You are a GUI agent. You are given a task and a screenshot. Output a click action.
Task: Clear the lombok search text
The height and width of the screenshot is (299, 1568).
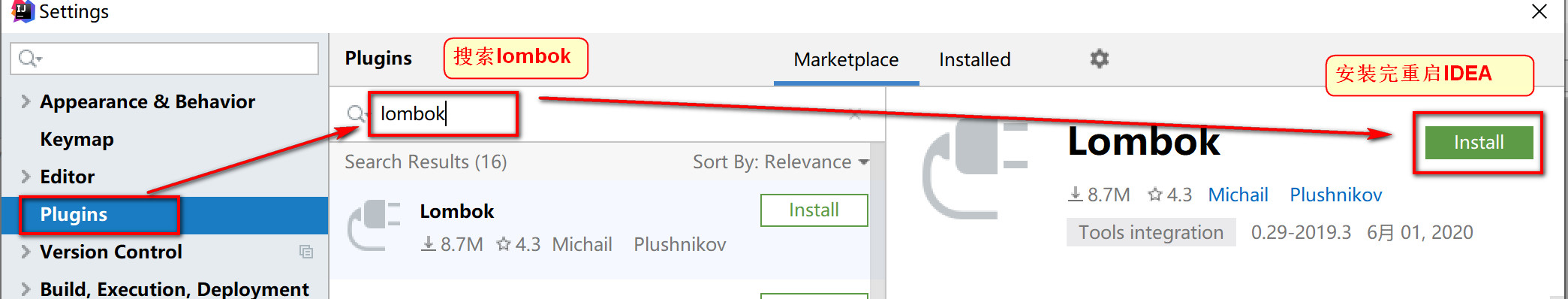(854, 116)
